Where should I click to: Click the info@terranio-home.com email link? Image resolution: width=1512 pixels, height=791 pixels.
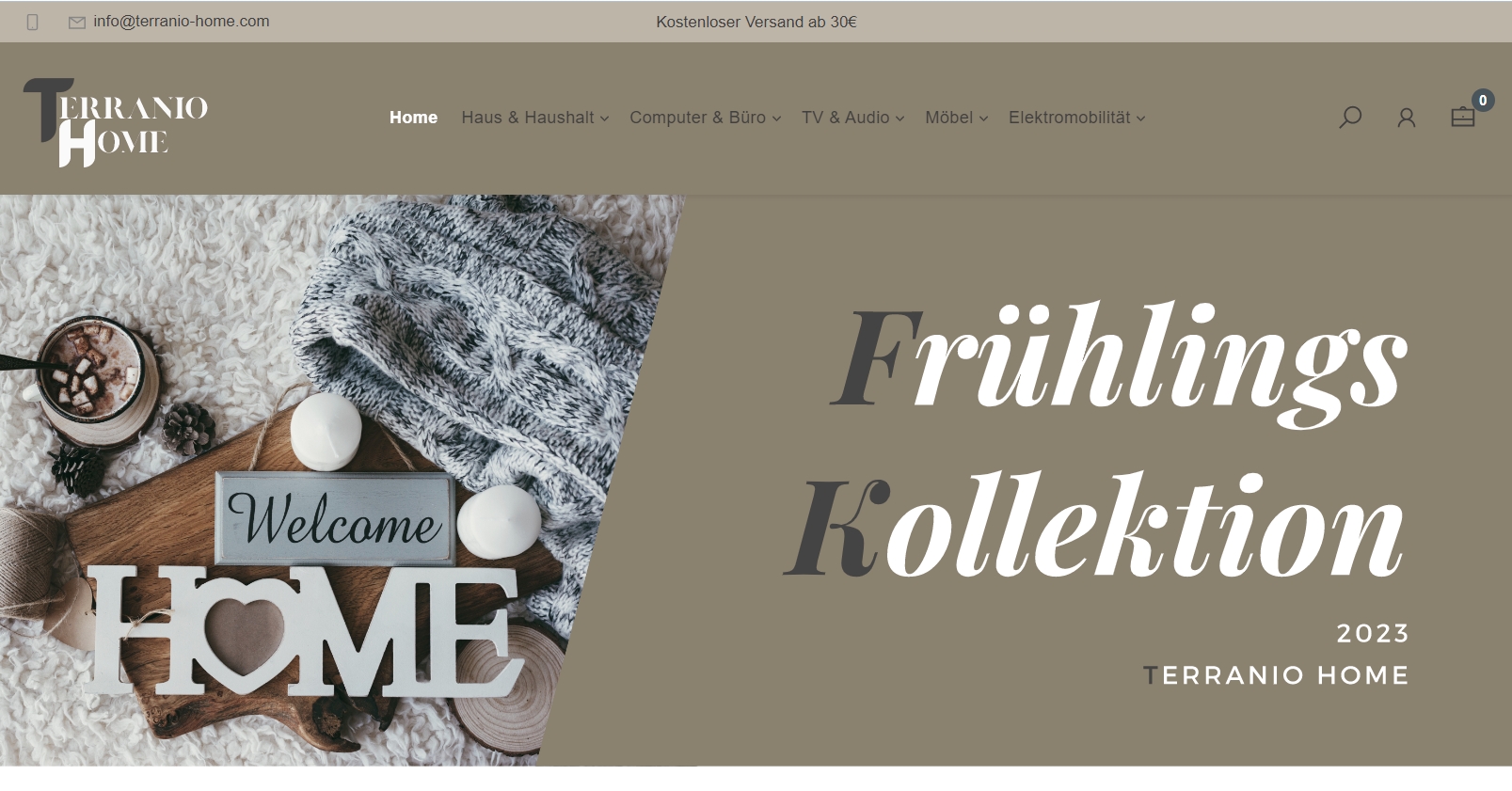[x=182, y=22]
